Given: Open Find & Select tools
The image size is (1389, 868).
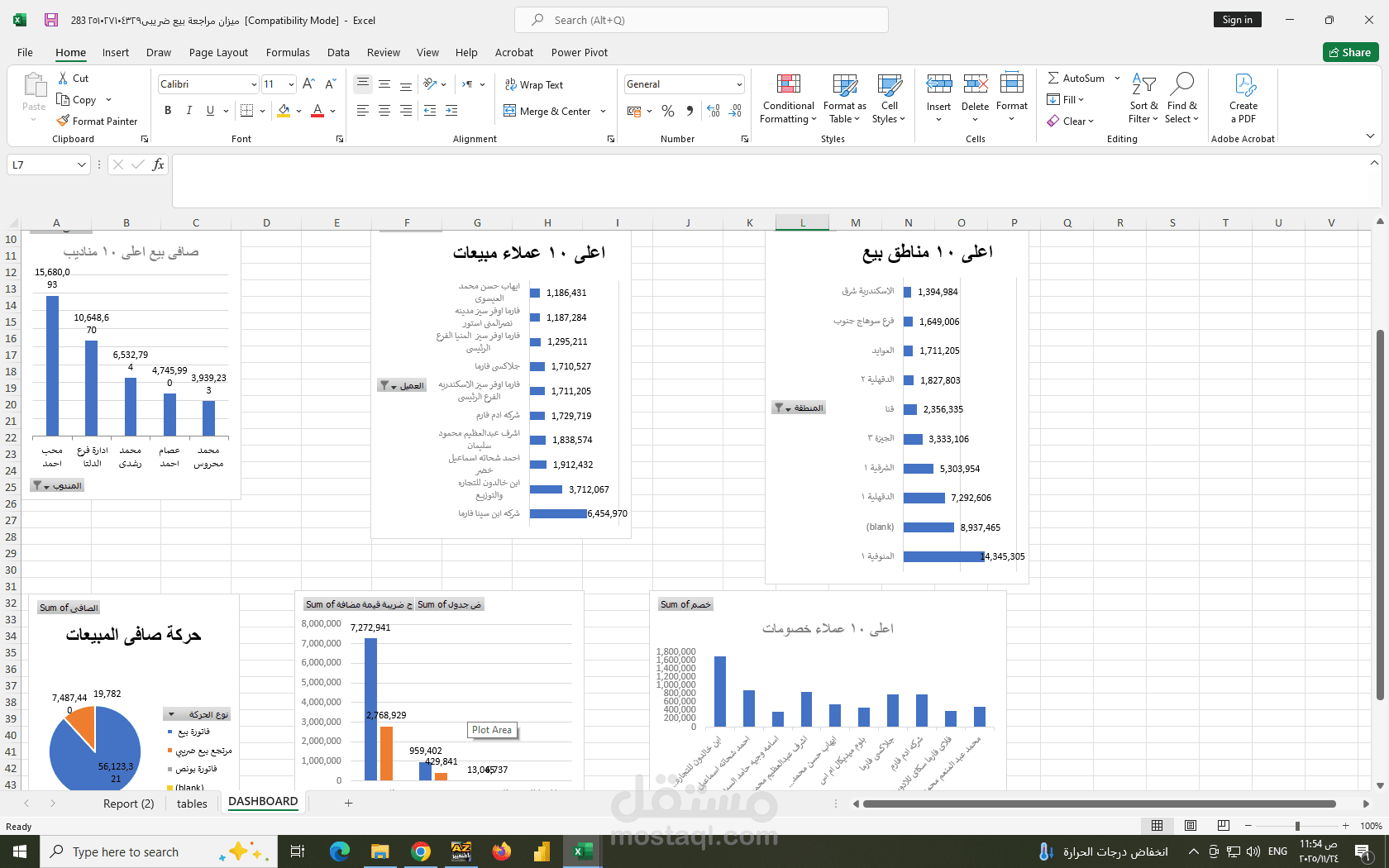Looking at the screenshot, I should click(x=1181, y=98).
